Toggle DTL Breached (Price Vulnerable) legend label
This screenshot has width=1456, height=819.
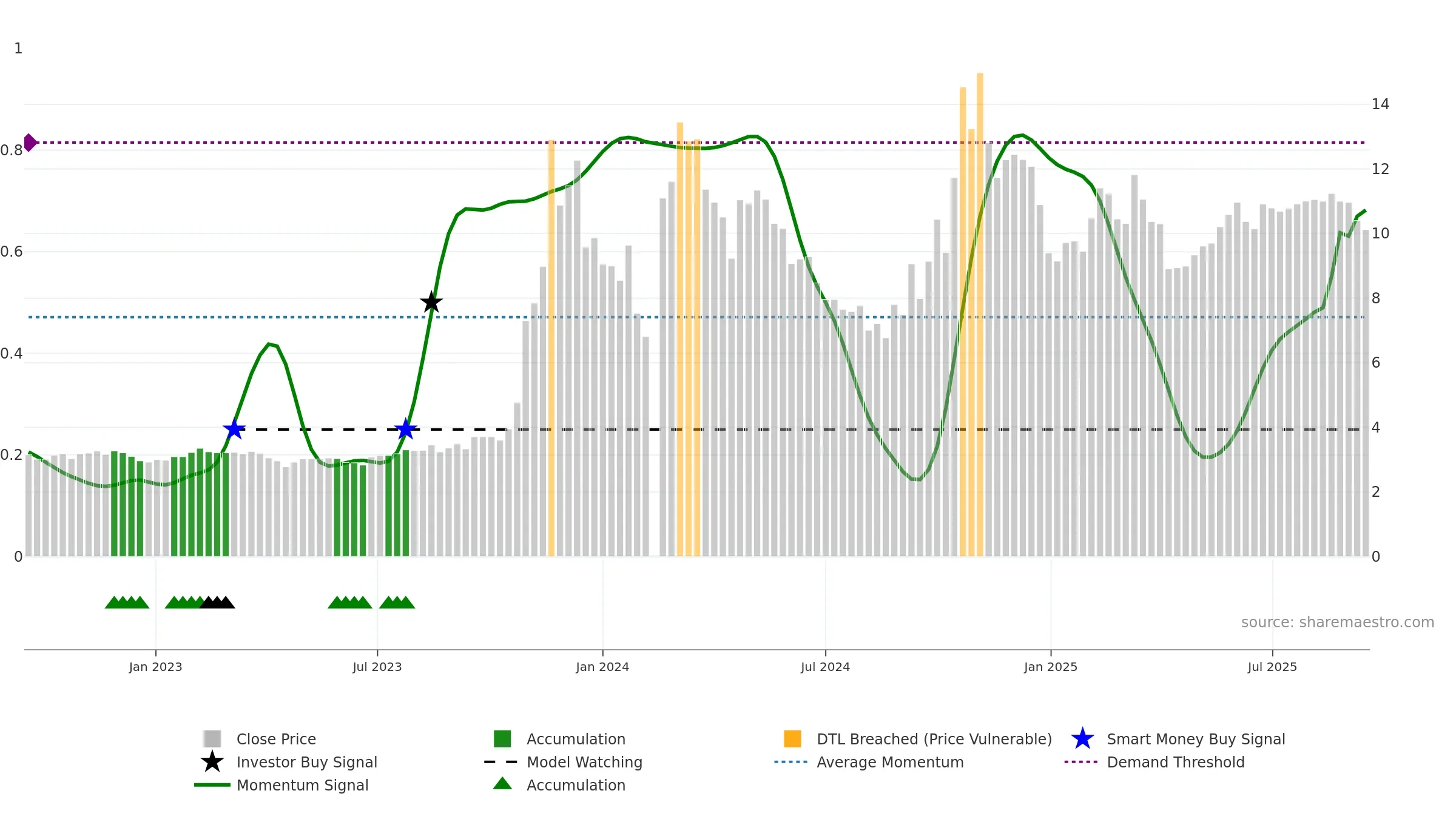coord(934,739)
